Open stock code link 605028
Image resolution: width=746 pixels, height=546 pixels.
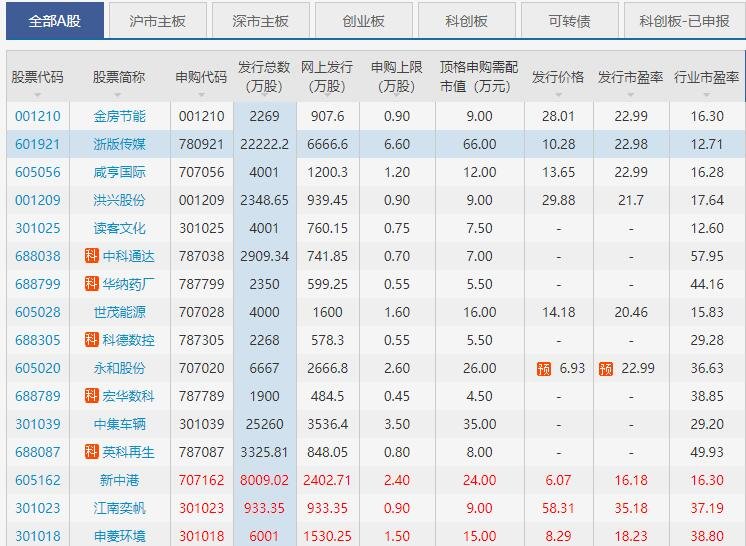38,312
